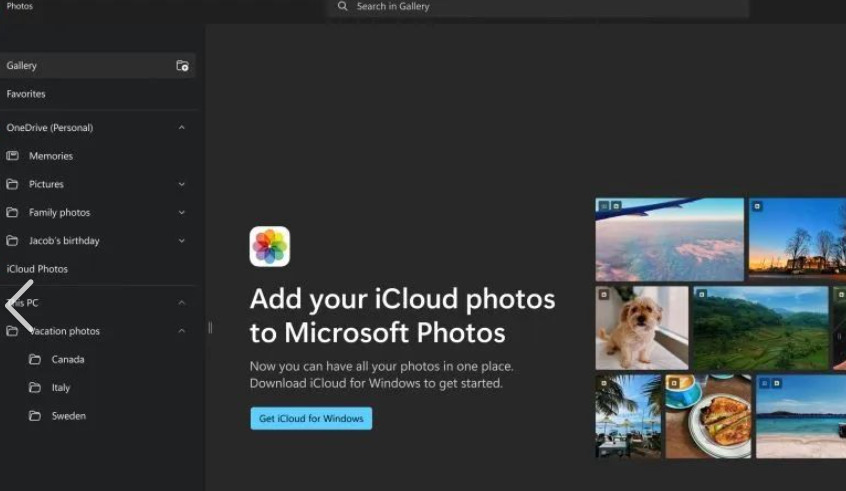This screenshot has width=846, height=491.
Task: Click the Jacob's birthday label
Action: [64, 241]
